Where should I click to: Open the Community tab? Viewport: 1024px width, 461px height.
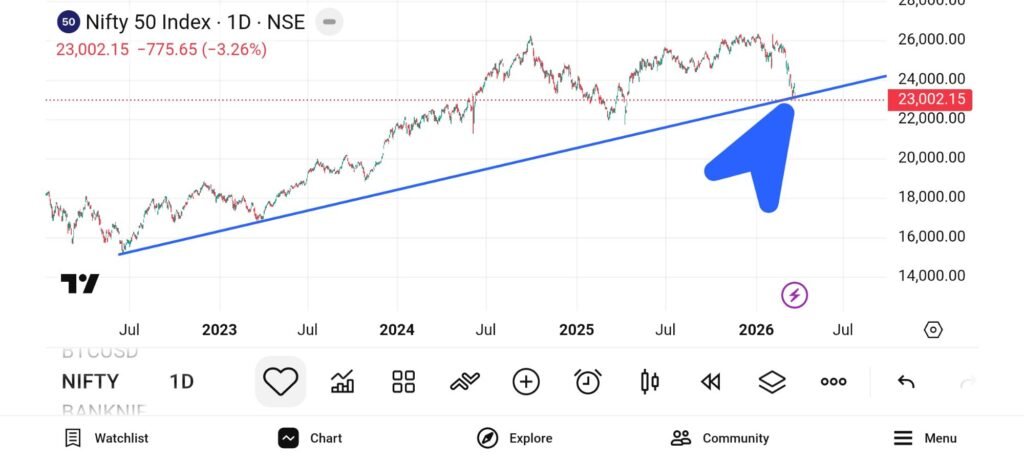(720, 438)
